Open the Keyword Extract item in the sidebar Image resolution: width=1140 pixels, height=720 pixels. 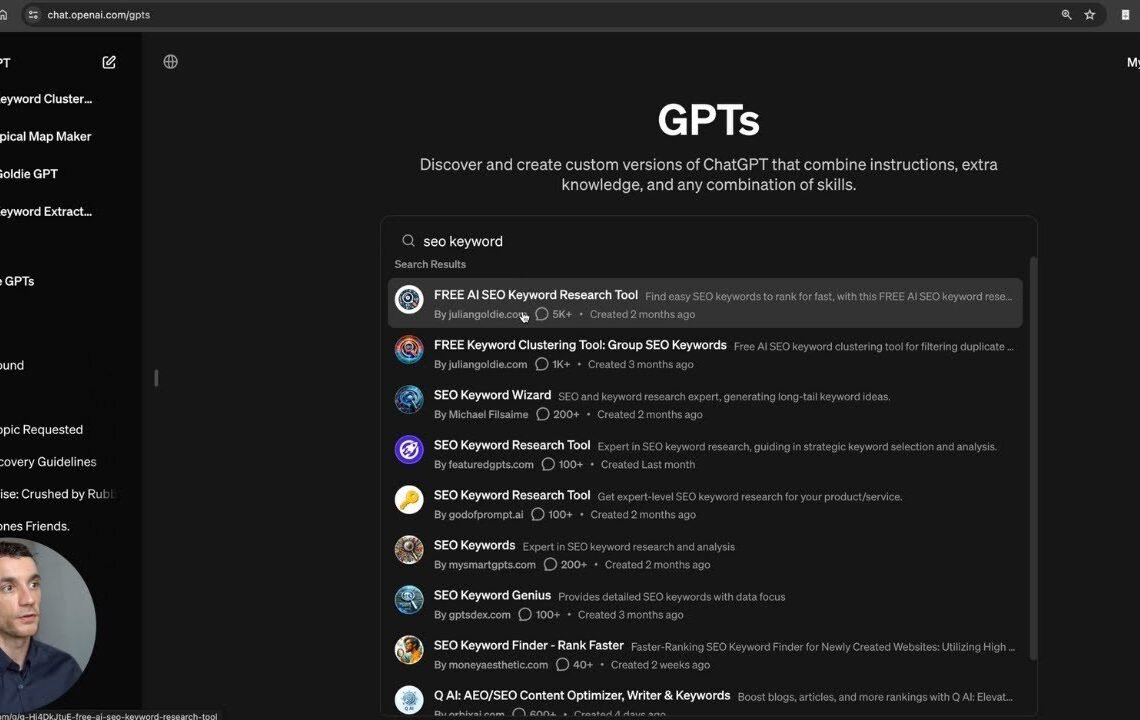(46, 212)
